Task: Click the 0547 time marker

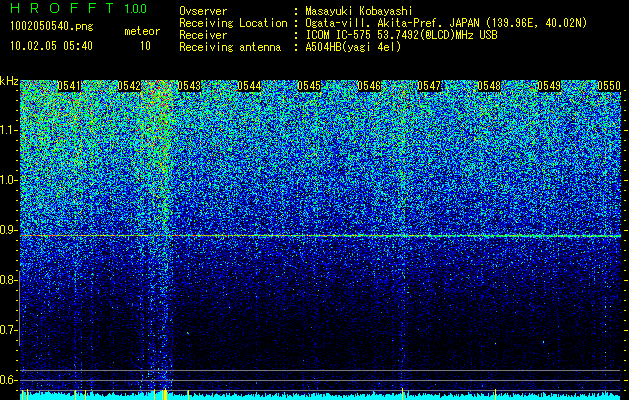Action: click(x=429, y=86)
